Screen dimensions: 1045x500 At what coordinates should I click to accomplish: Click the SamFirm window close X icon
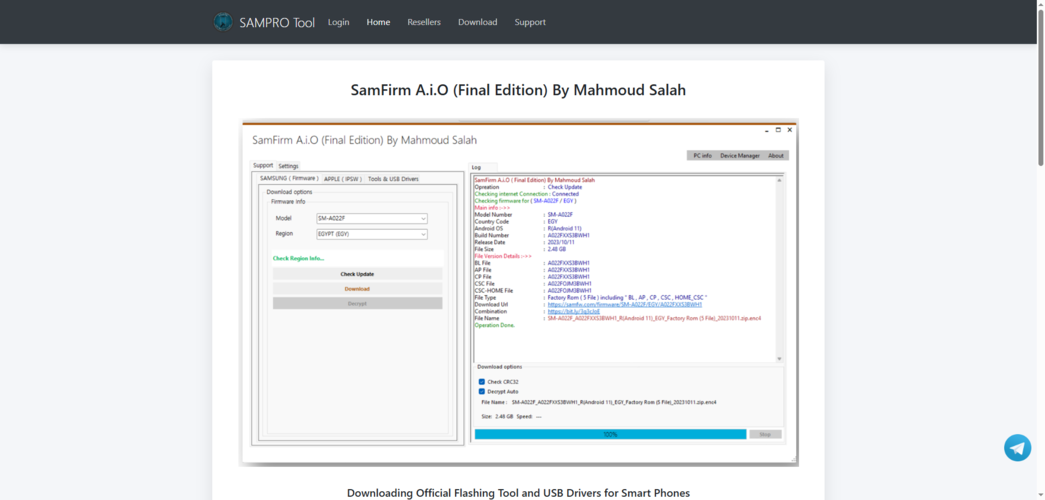pos(790,130)
